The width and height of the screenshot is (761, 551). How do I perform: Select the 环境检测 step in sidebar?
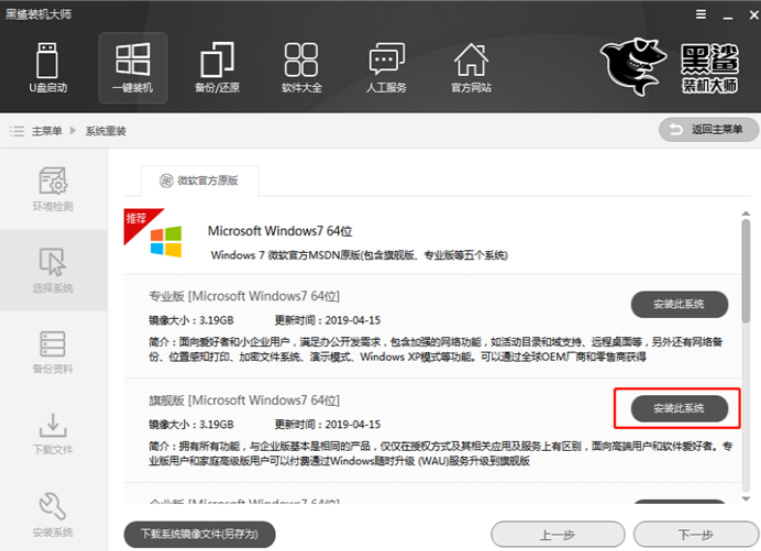[x=53, y=189]
